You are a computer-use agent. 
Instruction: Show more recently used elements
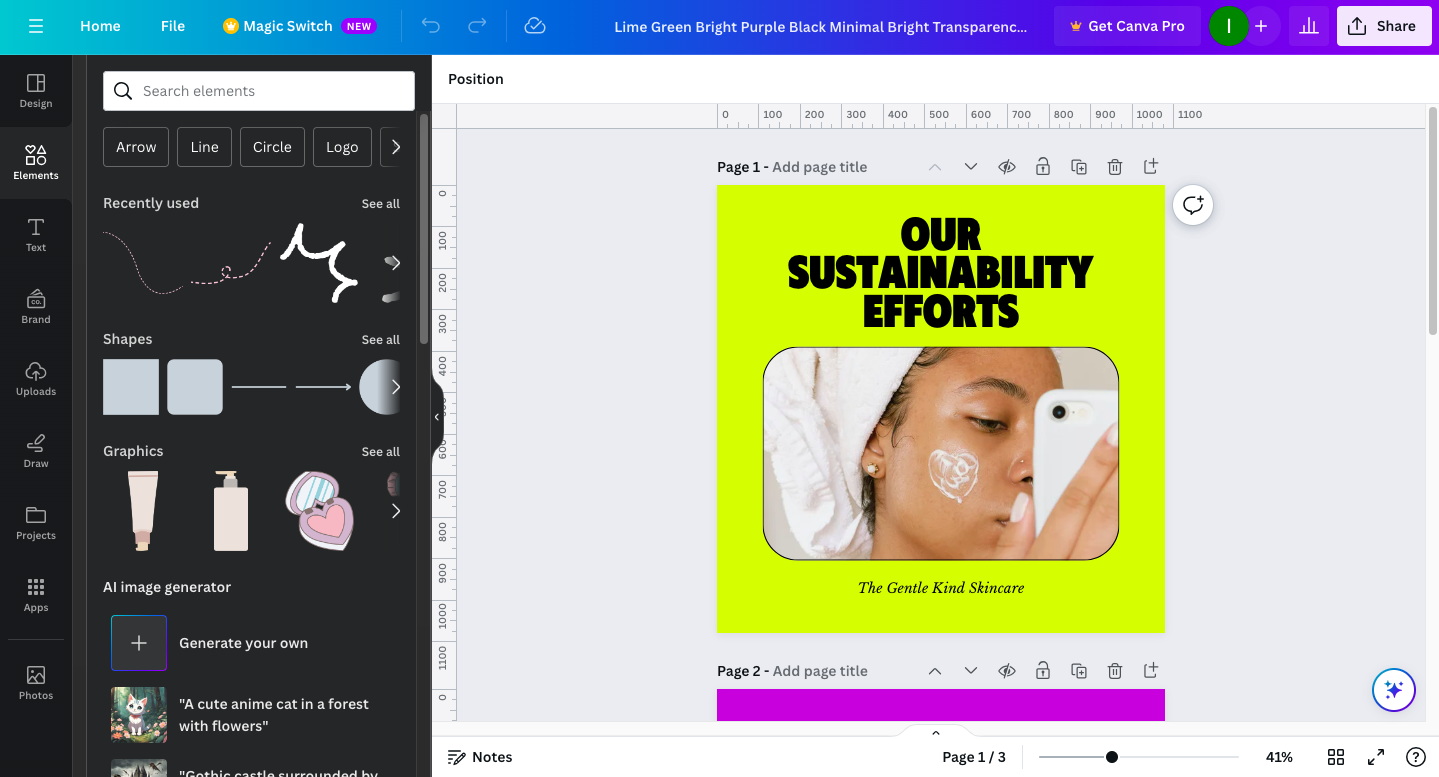coord(395,263)
